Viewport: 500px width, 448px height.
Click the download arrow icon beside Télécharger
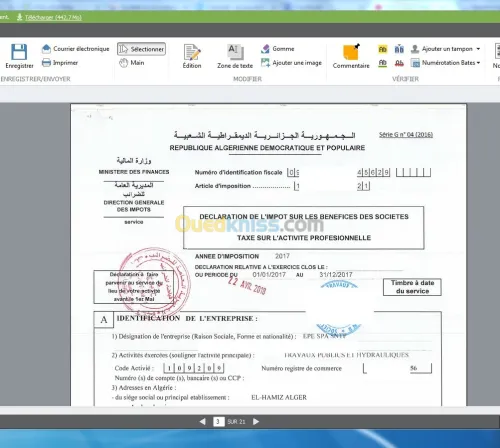(x=20, y=17)
